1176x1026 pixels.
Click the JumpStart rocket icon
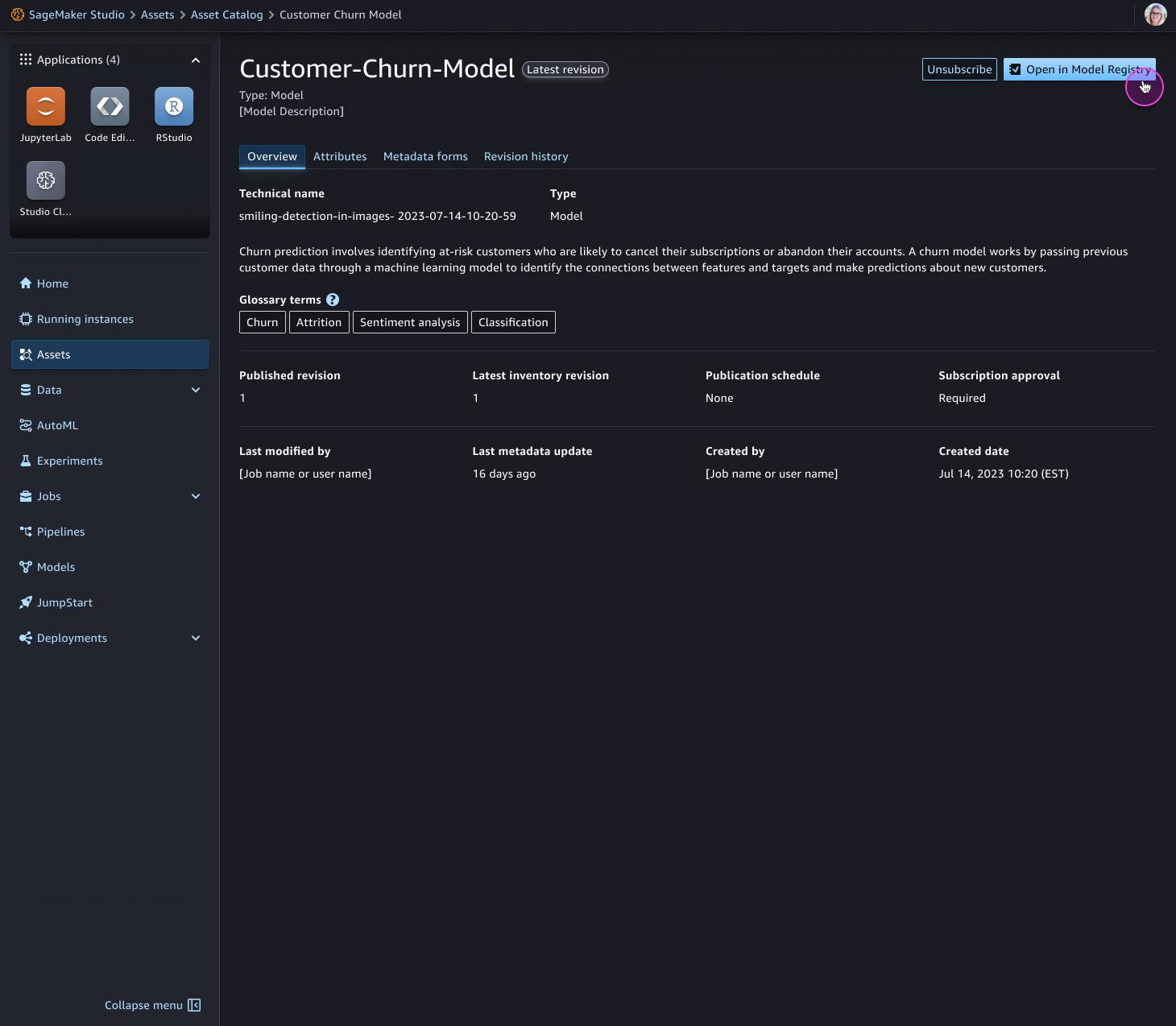click(x=26, y=602)
